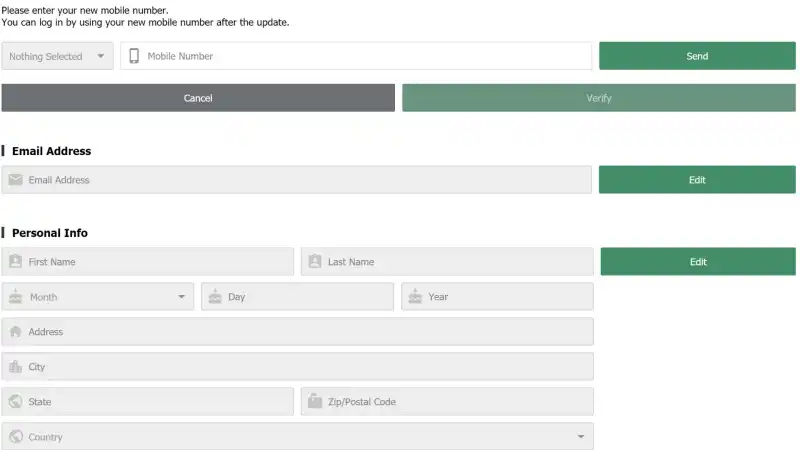800x450 pixels.
Task: Focus the Mobile Number input field
Action: [365, 56]
